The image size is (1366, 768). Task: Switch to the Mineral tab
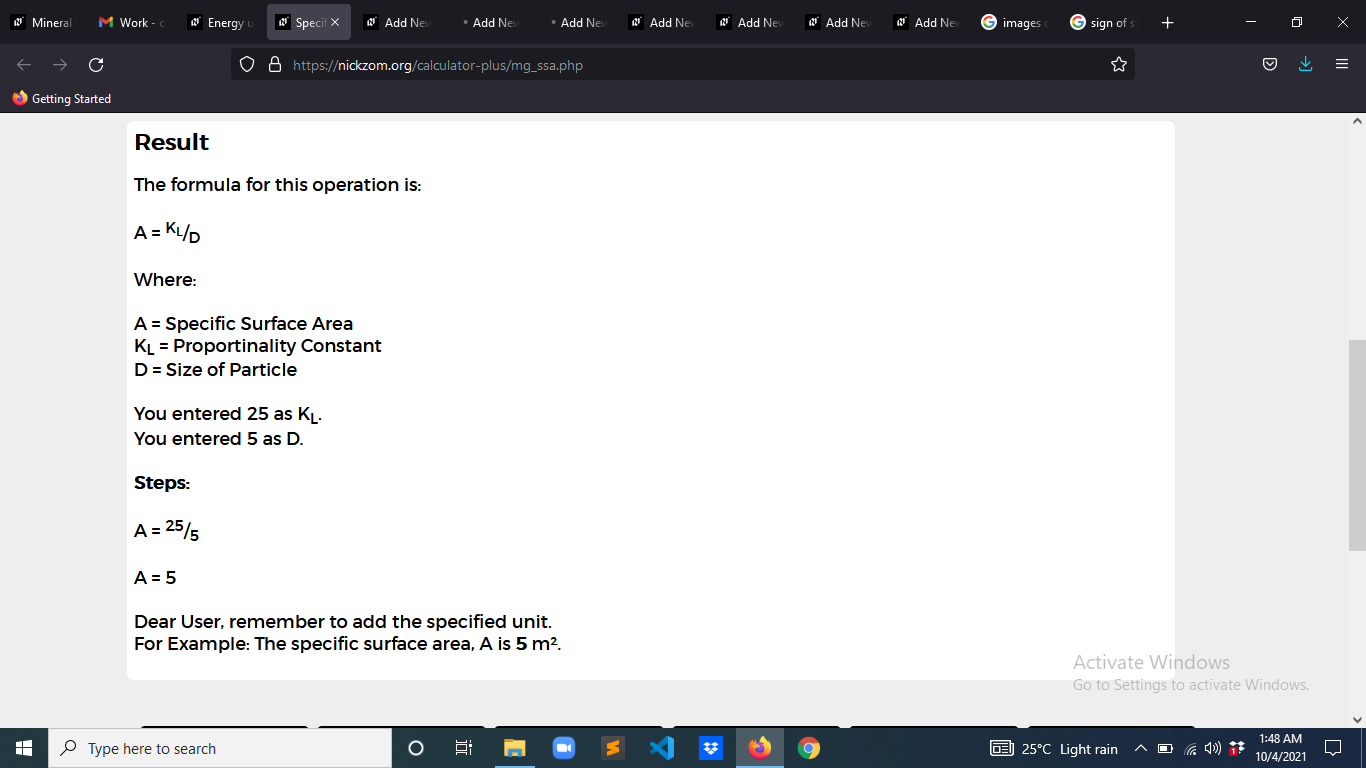pos(44,22)
